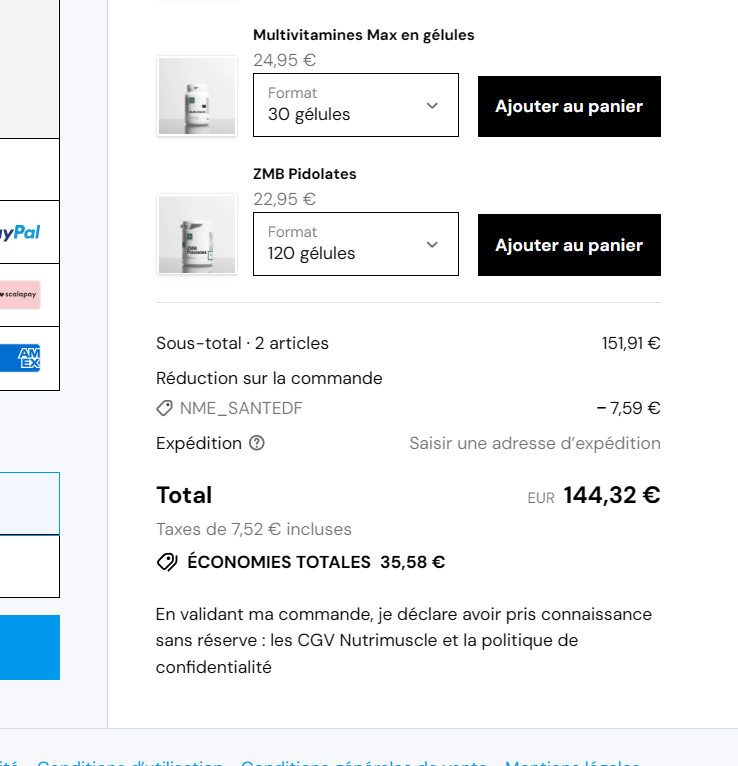Click the ZMB Pidolates product title
The width and height of the screenshot is (738, 766).
(304, 174)
